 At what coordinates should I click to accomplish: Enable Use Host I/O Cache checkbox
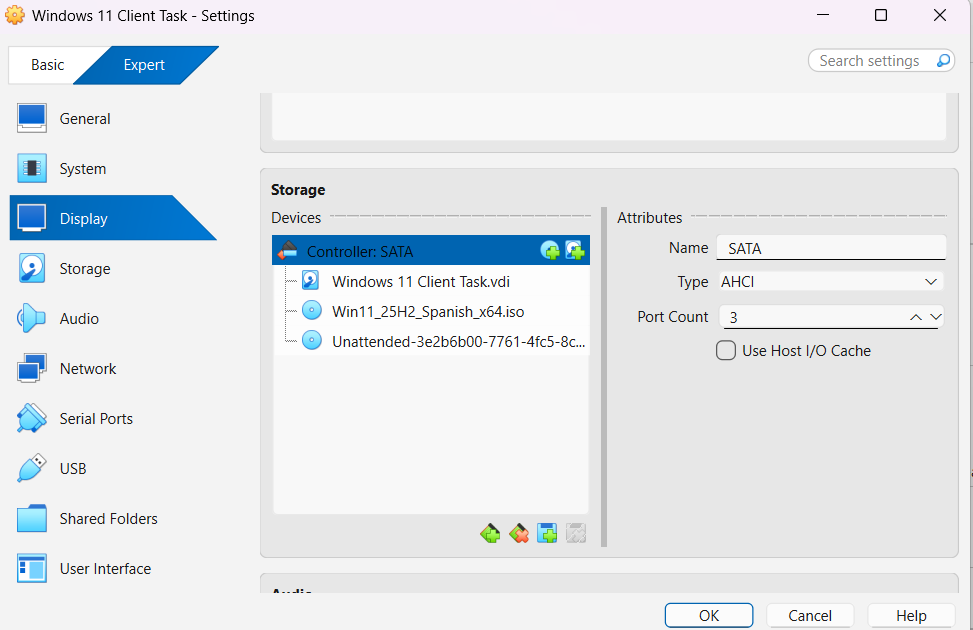pyautogui.click(x=726, y=351)
